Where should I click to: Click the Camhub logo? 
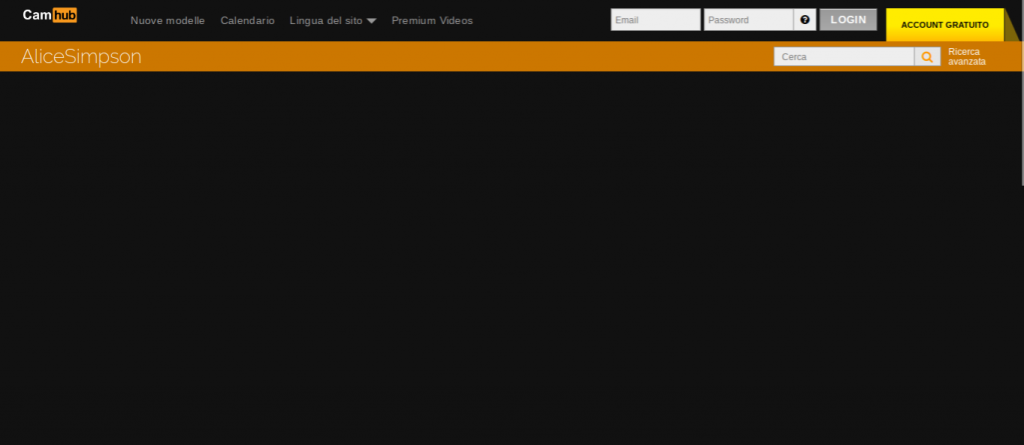[x=50, y=16]
